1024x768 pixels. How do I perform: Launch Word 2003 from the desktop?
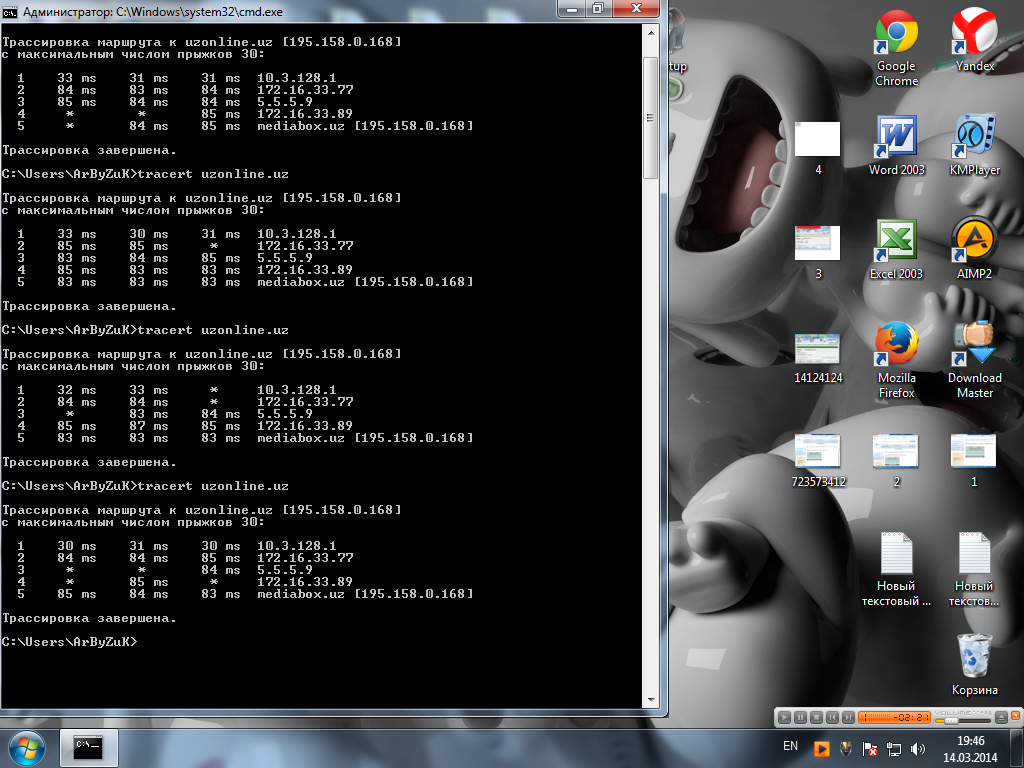pos(896,138)
